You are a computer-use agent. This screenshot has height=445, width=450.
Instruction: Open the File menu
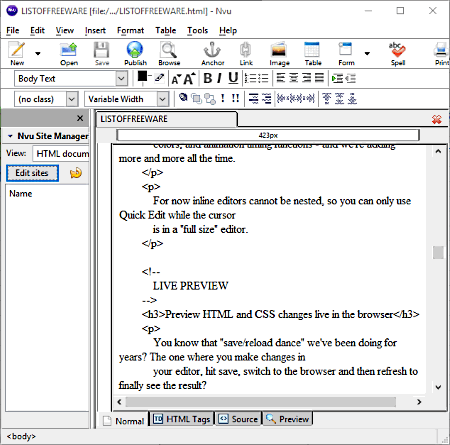pos(13,30)
